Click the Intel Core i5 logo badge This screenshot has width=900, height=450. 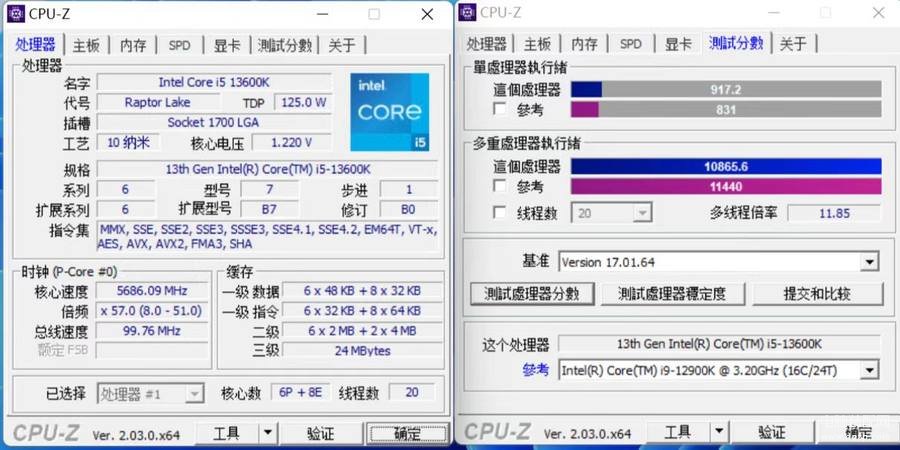(390, 112)
